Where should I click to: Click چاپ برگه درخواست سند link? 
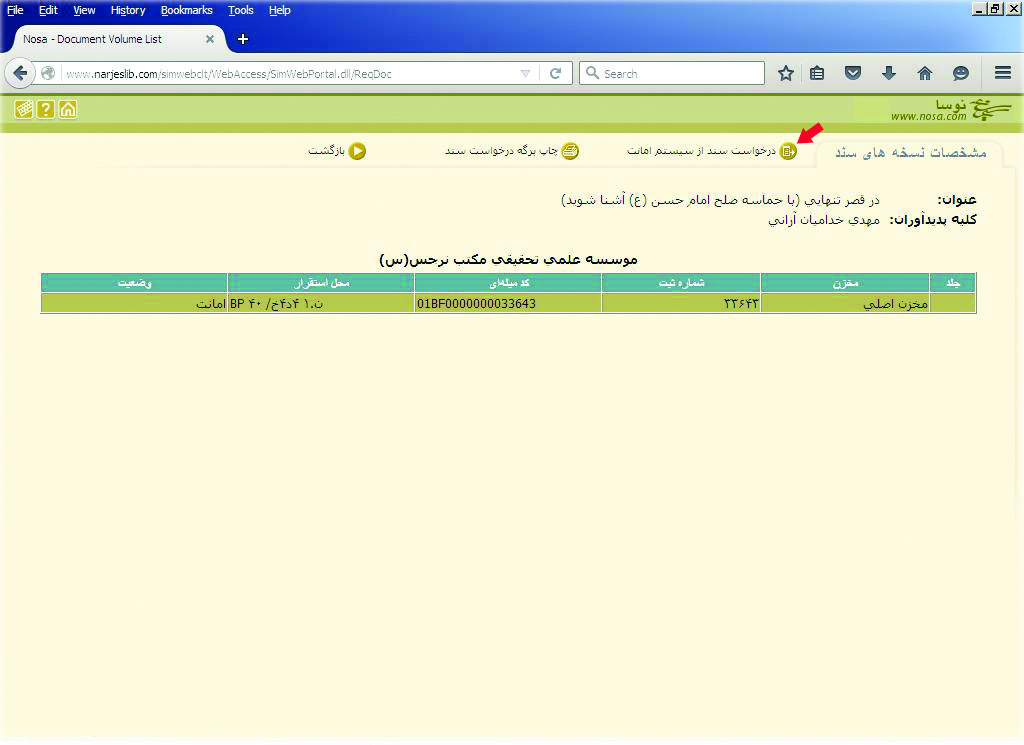click(501, 151)
